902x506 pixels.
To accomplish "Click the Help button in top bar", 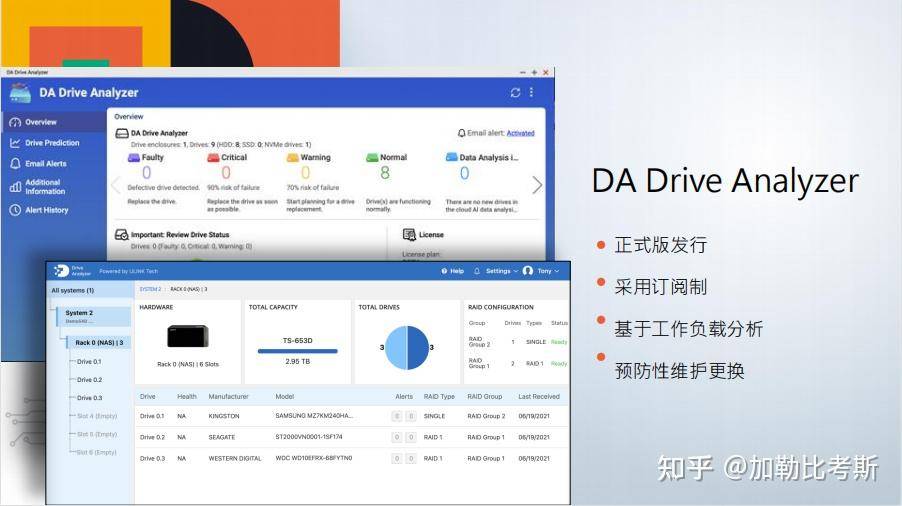I will tap(452, 271).
